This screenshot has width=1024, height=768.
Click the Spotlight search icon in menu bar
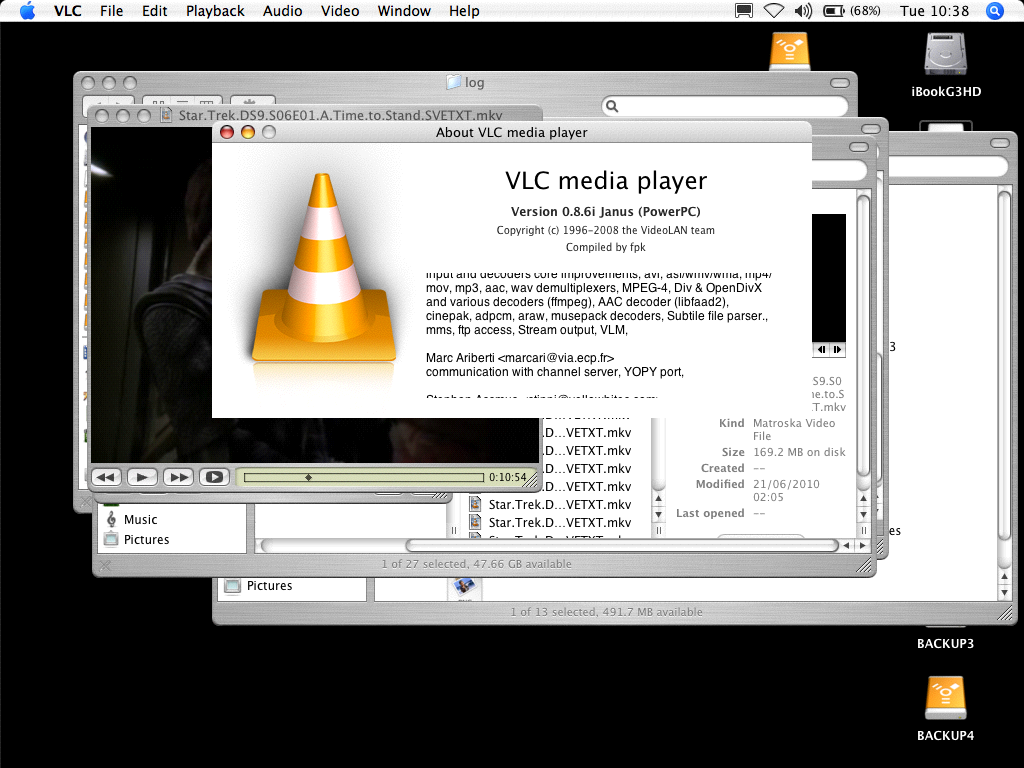(995, 11)
